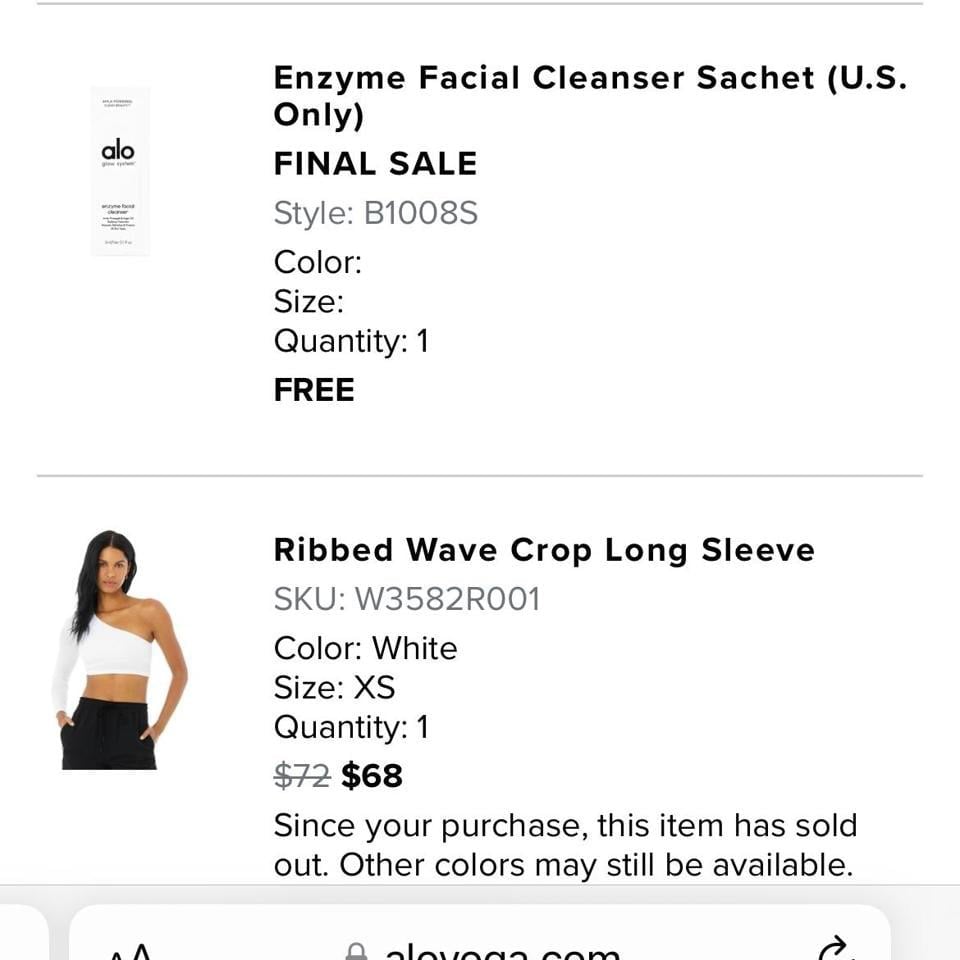Tap the FINAL SALE label
The width and height of the screenshot is (960, 960).
pos(375,163)
